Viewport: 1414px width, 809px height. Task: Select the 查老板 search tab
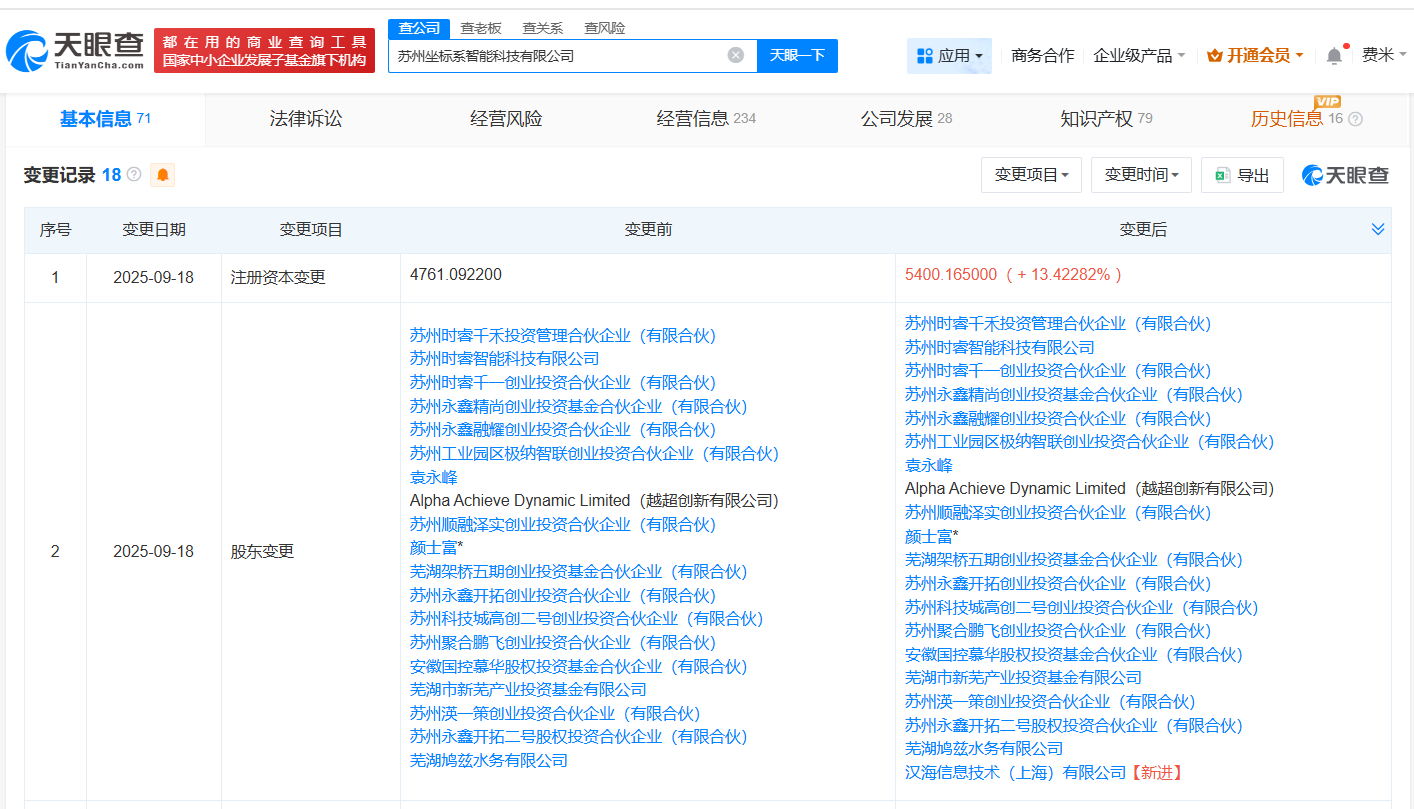pyautogui.click(x=481, y=28)
